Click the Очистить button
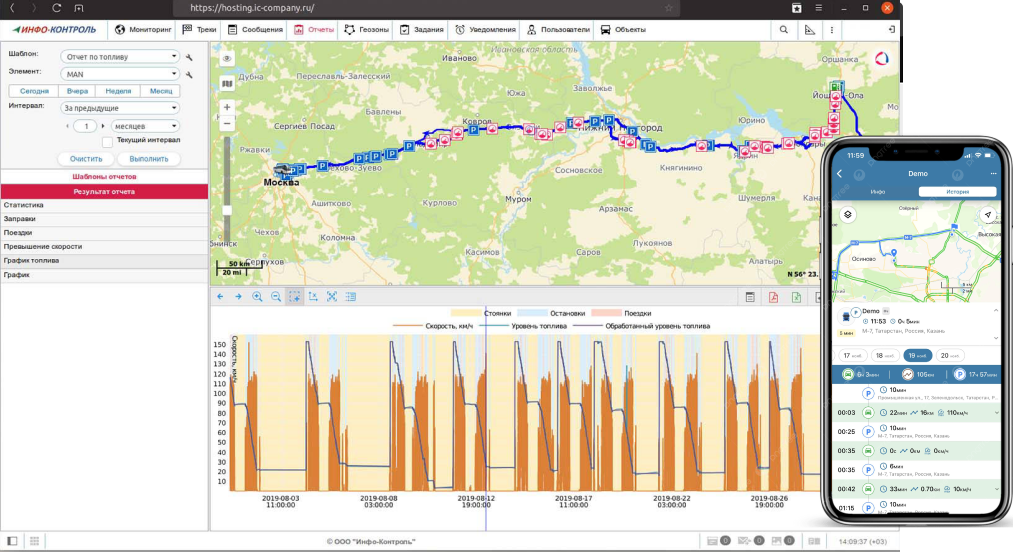Screen dimensions: 1013x552 pos(86,159)
